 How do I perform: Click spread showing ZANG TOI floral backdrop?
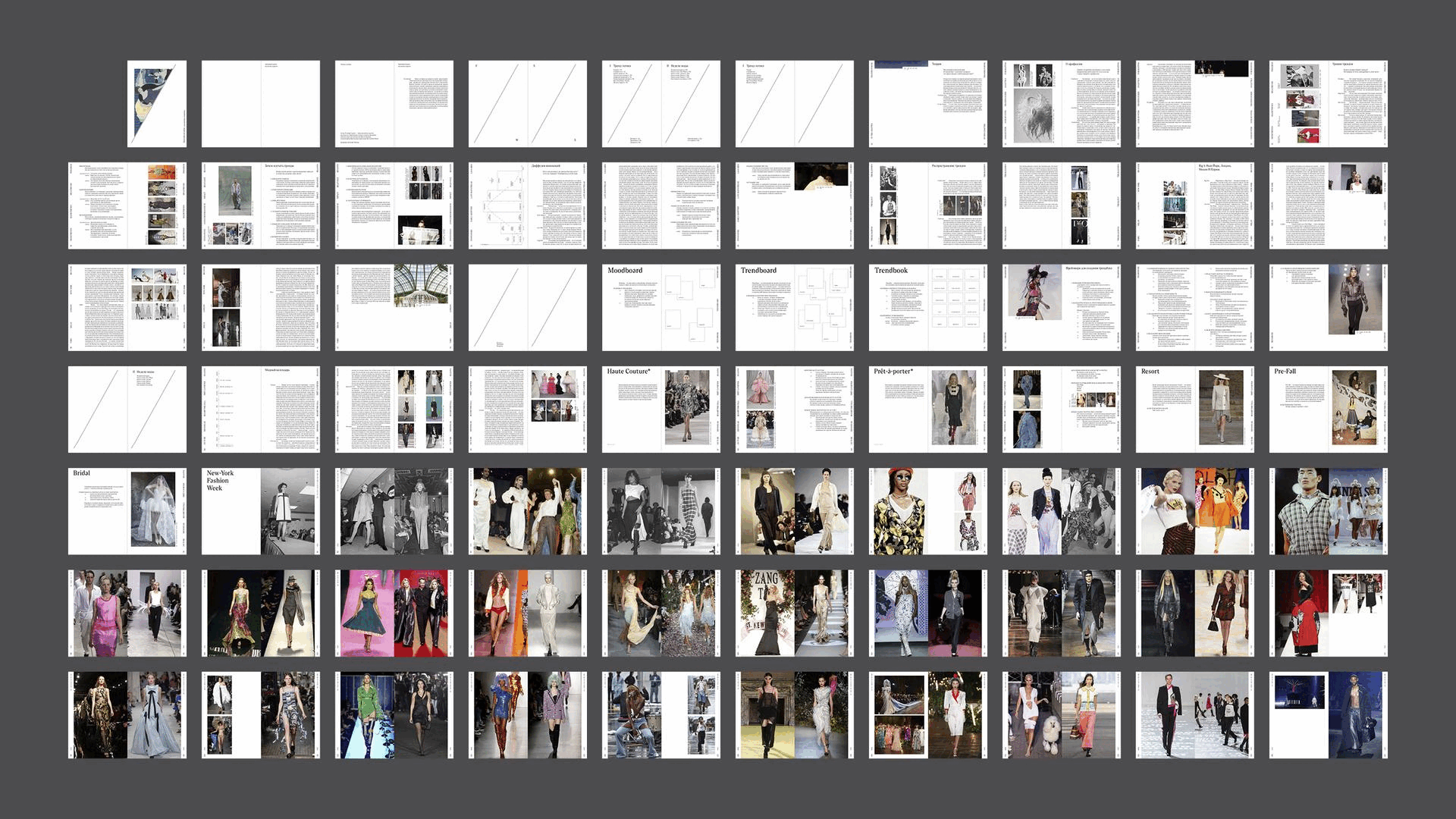pyautogui.click(x=794, y=613)
